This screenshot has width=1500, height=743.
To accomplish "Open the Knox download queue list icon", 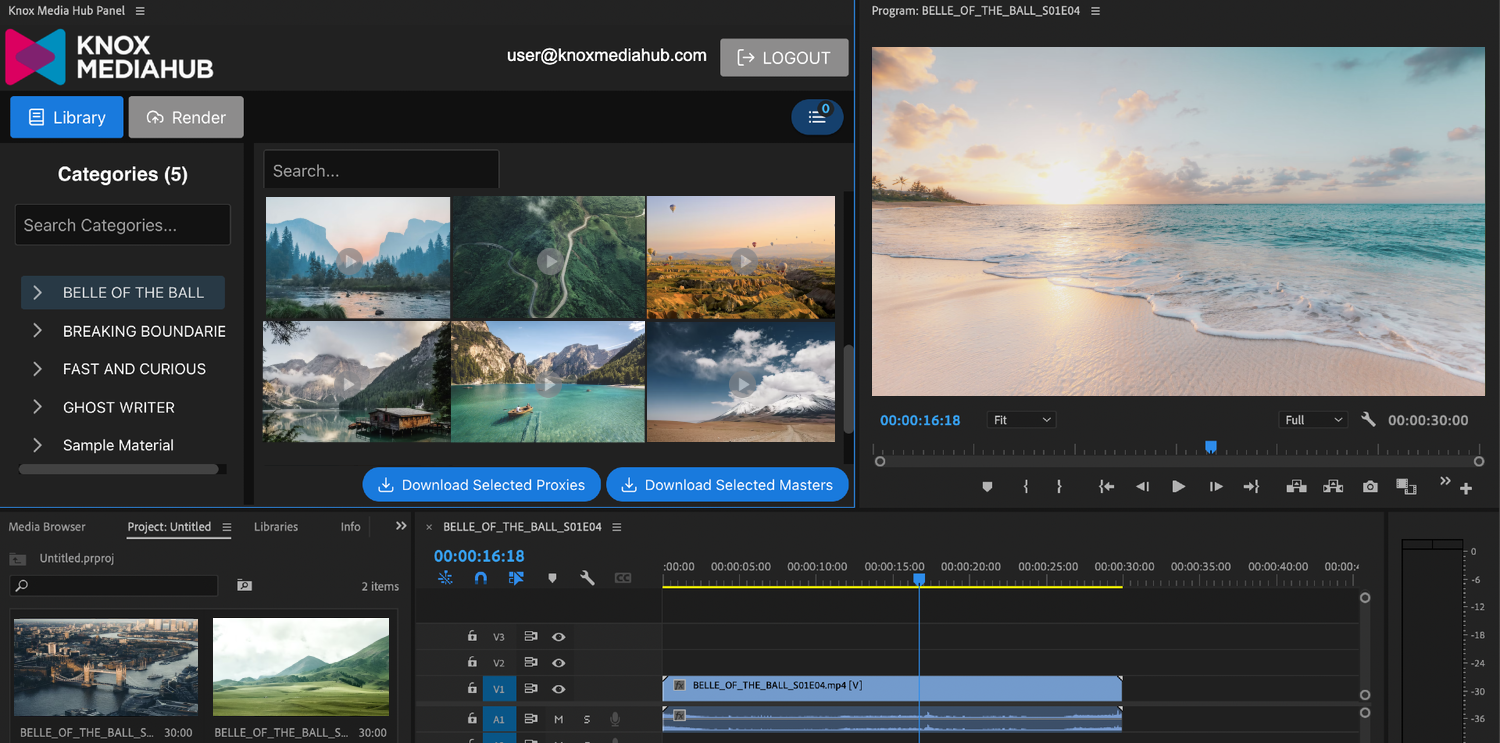I will [x=817, y=117].
